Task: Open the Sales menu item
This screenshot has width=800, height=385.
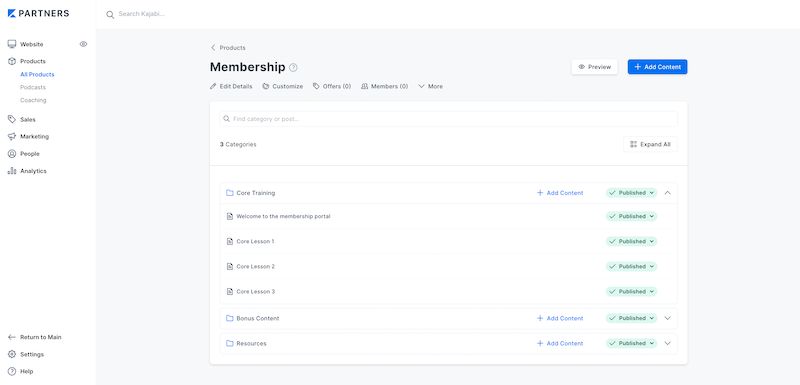Action: point(28,119)
